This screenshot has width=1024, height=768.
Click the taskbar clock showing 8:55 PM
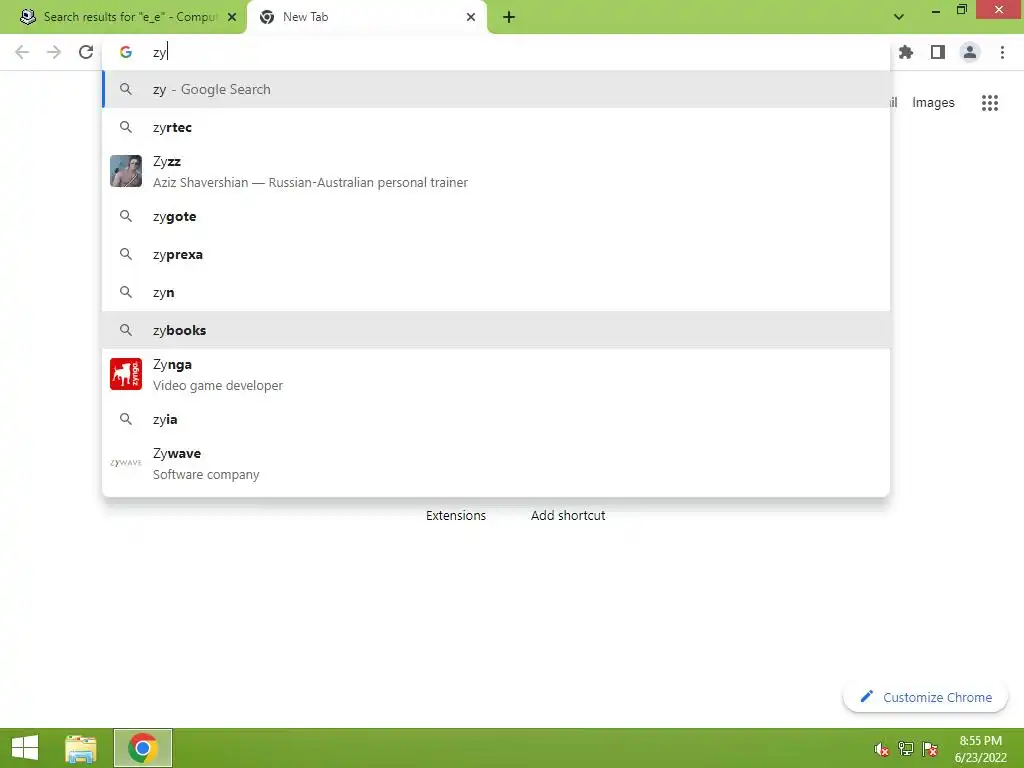click(x=980, y=749)
